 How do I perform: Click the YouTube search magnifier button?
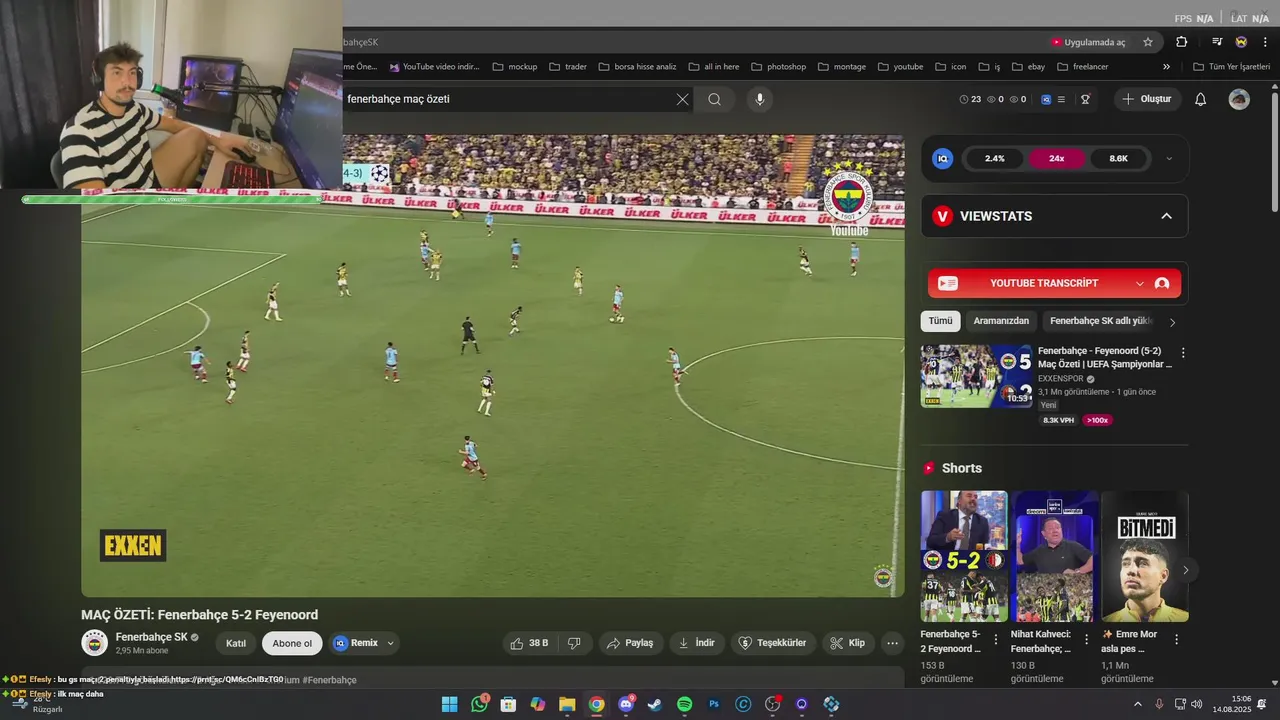pyautogui.click(x=714, y=99)
